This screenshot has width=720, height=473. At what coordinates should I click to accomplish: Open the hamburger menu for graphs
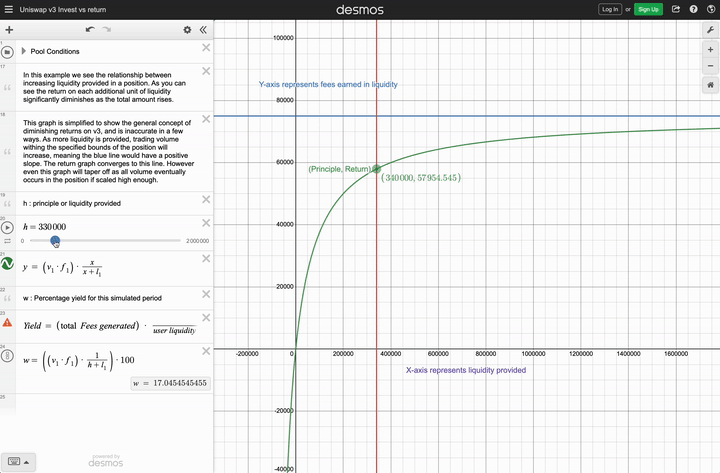point(8,9)
